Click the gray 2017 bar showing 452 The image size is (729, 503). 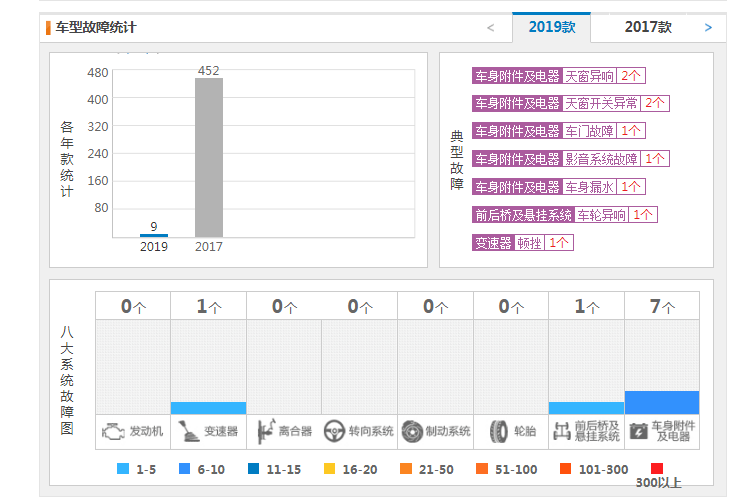[209, 158]
